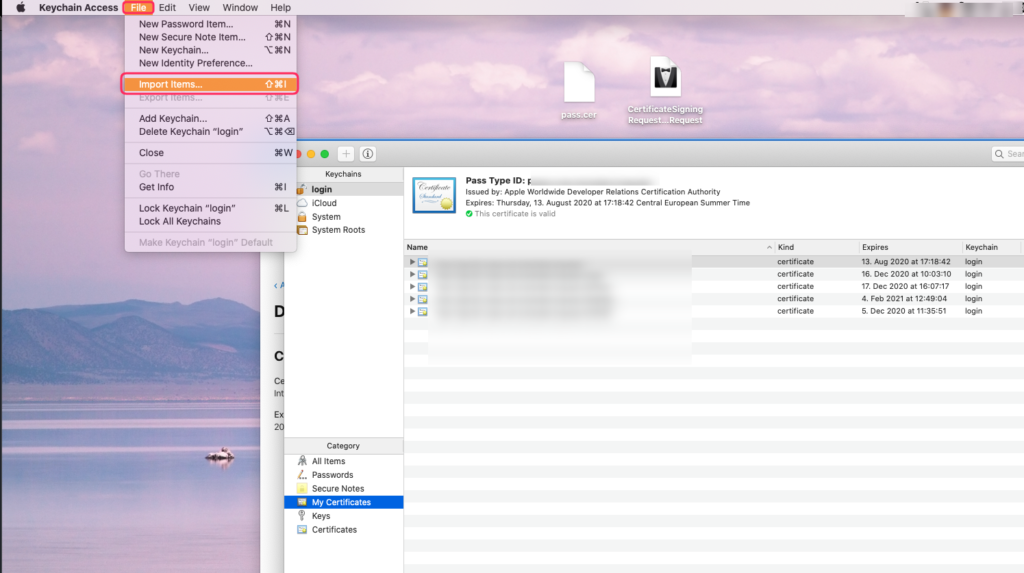Click "5. Dec 2020 at 11:35:51" expiry cell

click(x=904, y=311)
